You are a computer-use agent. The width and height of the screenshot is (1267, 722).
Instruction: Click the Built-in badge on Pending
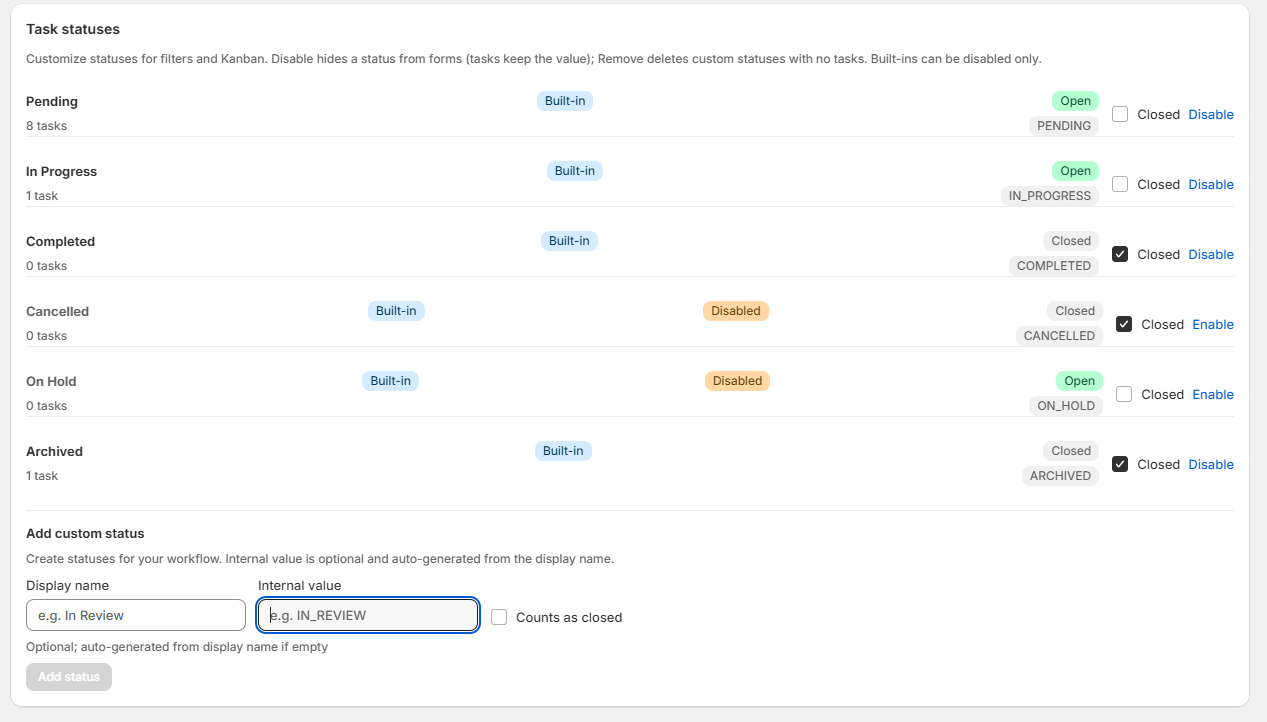564,101
